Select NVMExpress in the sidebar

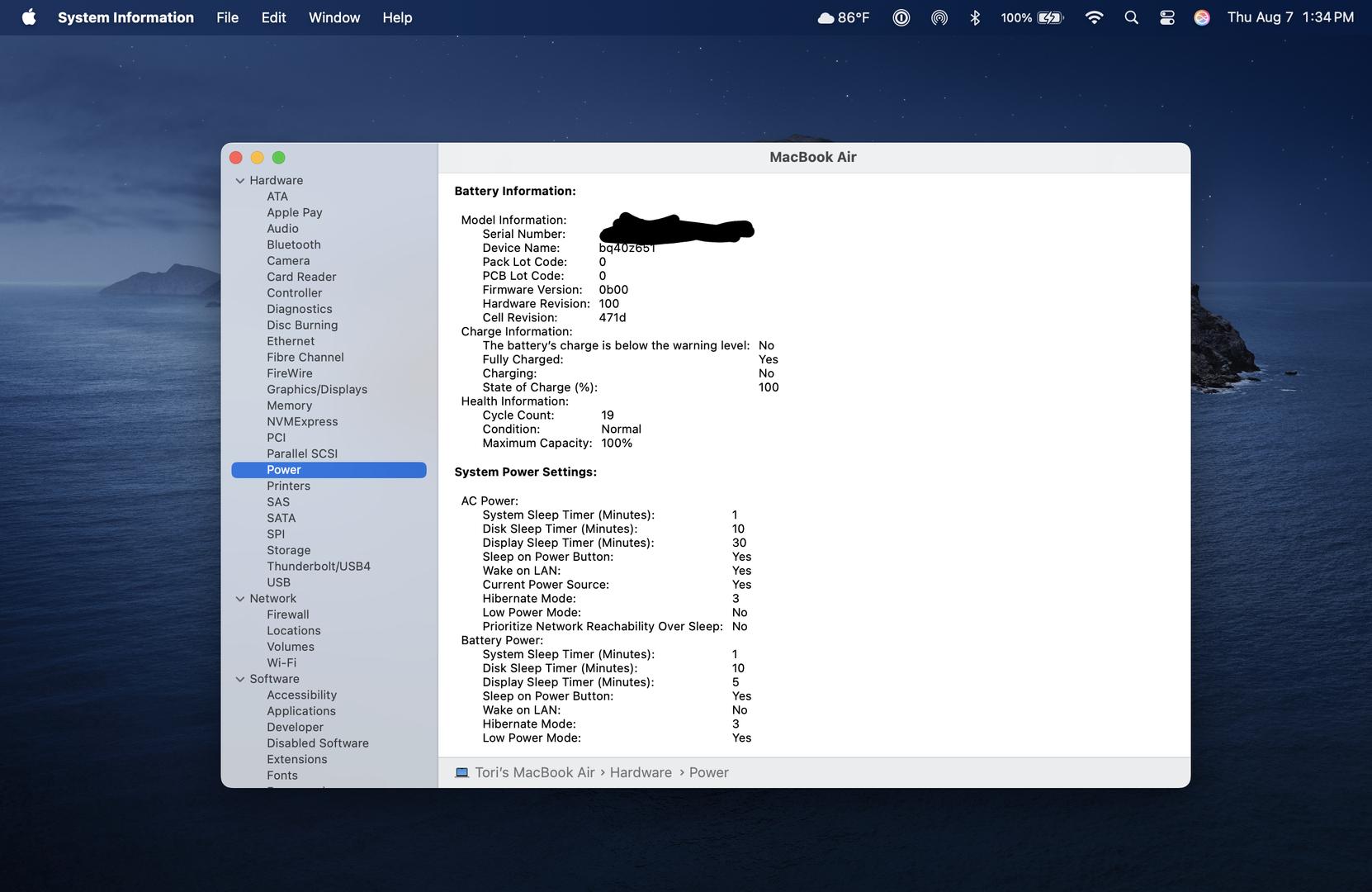coord(302,422)
